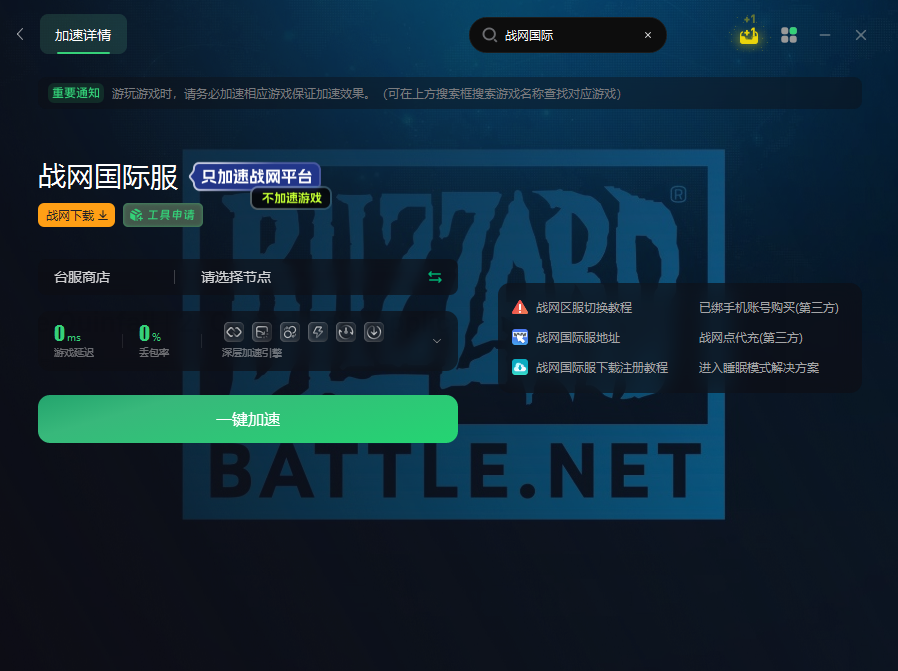
Task: Toggle the lightning bolt engine icon
Action: (318, 331)
